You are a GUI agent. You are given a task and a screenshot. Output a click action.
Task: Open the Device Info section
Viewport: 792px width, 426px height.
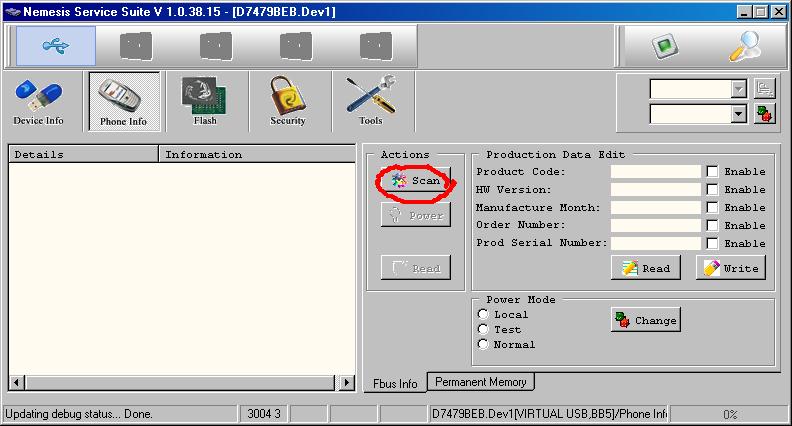38,102
